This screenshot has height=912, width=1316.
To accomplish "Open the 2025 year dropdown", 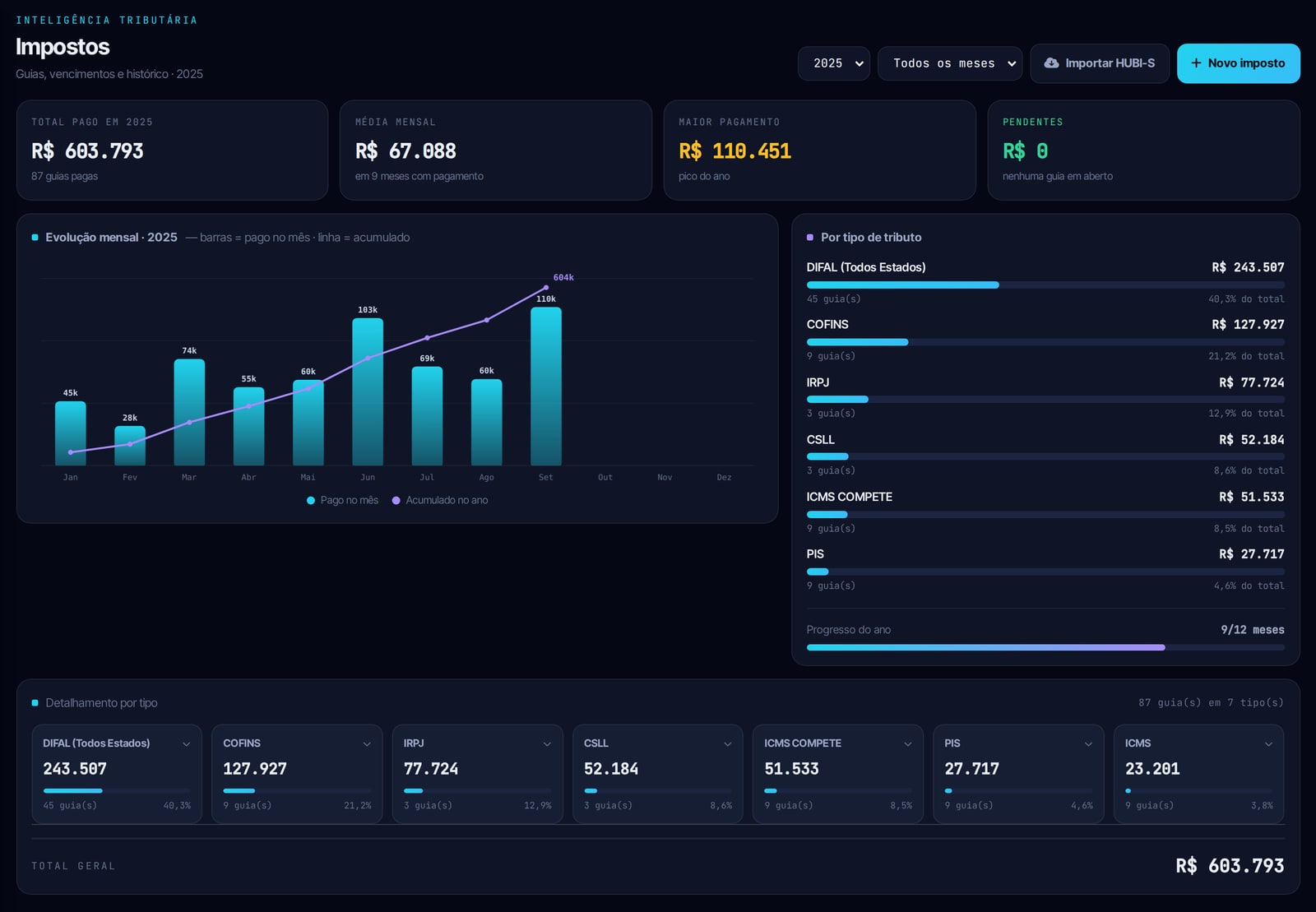I will (x=834, y=63).
